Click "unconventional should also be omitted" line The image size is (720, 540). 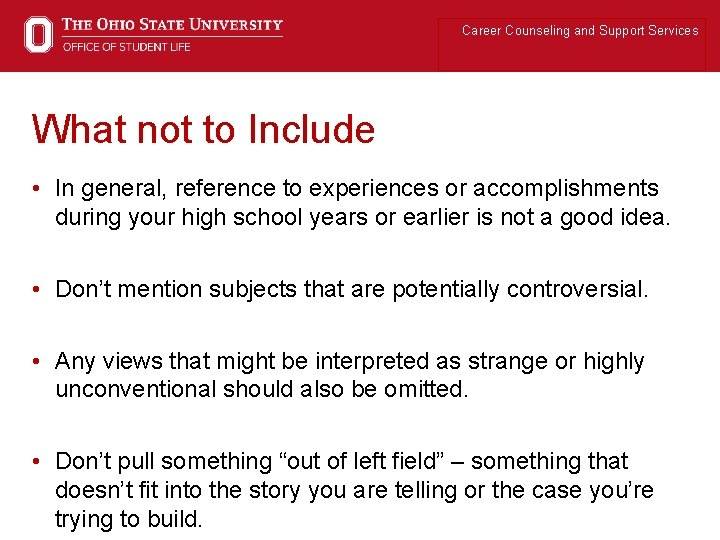[261, 389]
